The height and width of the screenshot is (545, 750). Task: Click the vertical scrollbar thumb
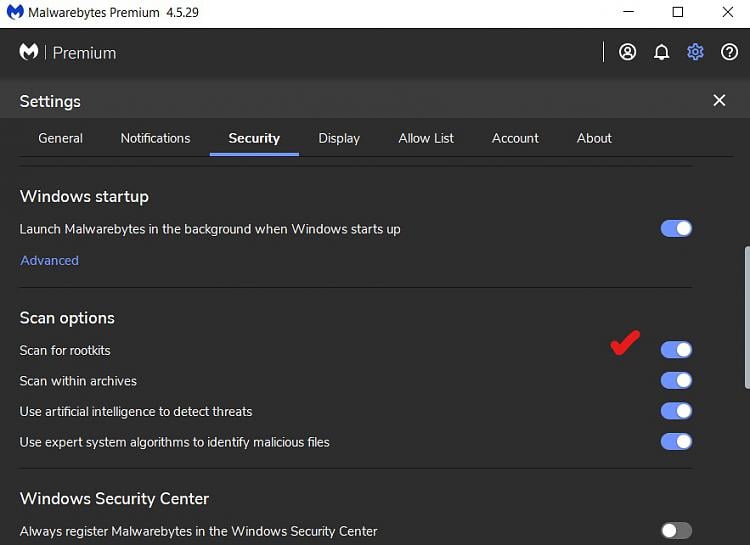(x=747, y=317)
